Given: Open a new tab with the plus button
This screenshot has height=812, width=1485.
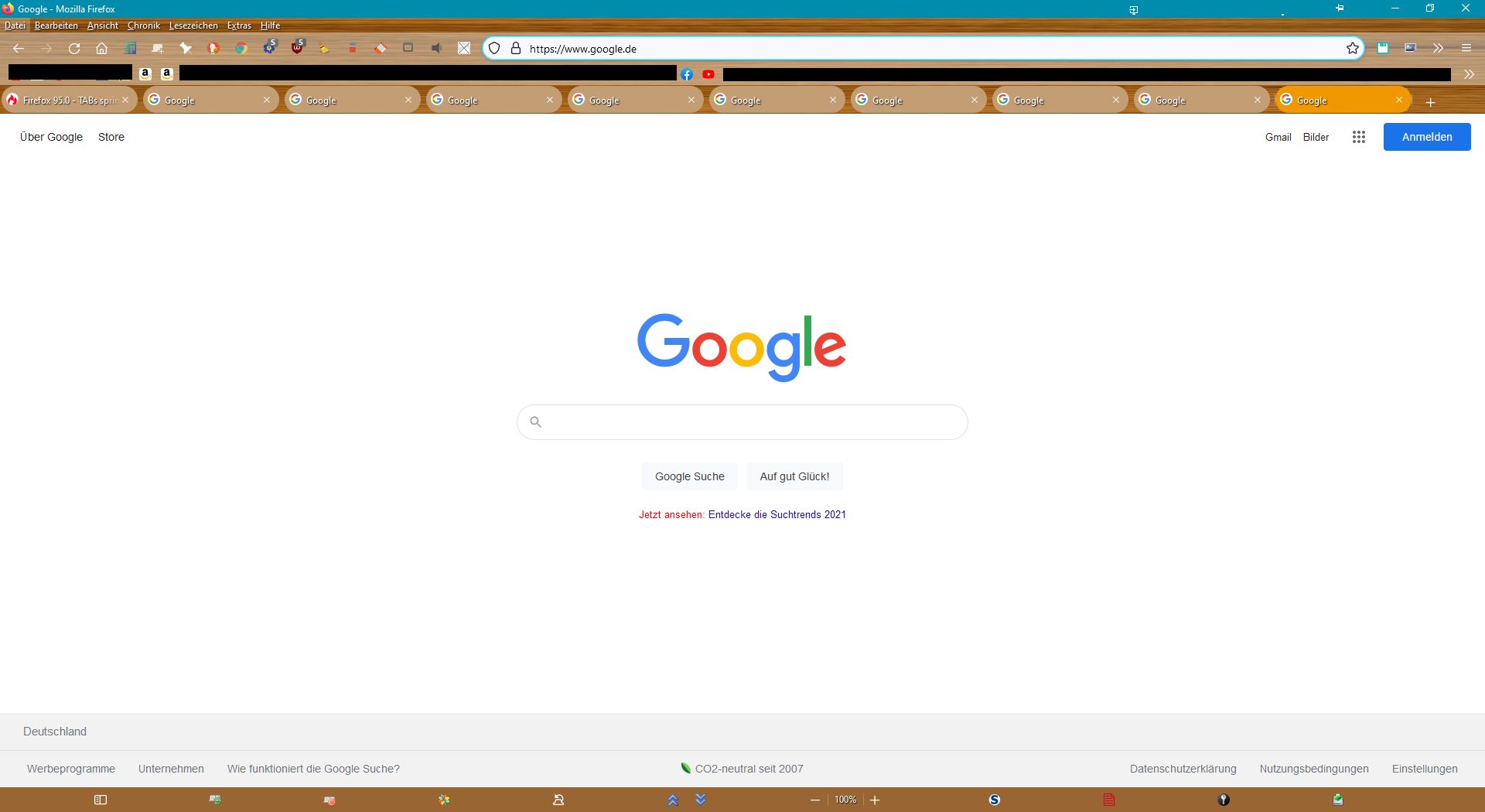Looking at the screenshot, I should click(x=1430, y=102).
